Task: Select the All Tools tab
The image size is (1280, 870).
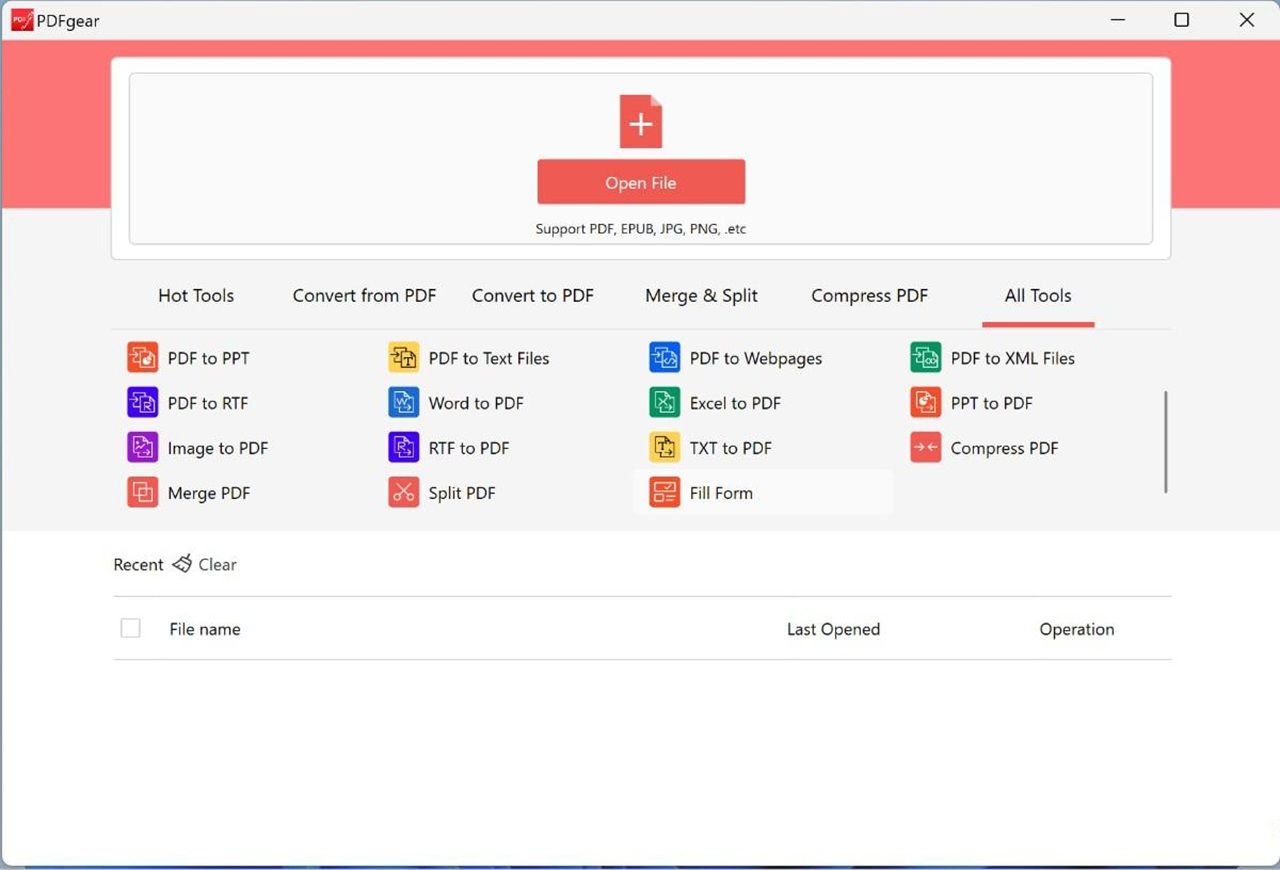Action: (x=1038, y=296)
